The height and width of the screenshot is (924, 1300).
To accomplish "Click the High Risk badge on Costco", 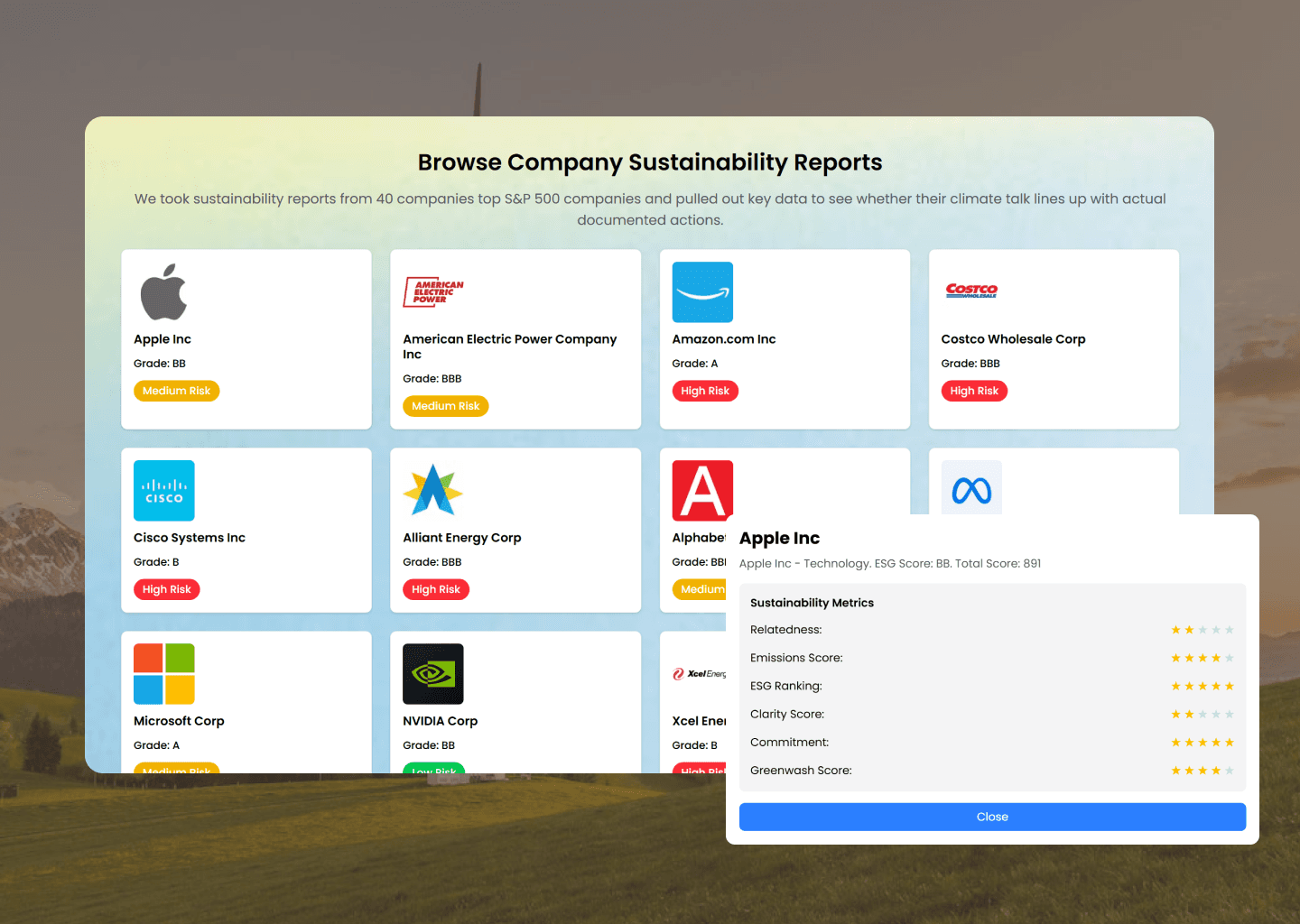I will coord(974,391).
